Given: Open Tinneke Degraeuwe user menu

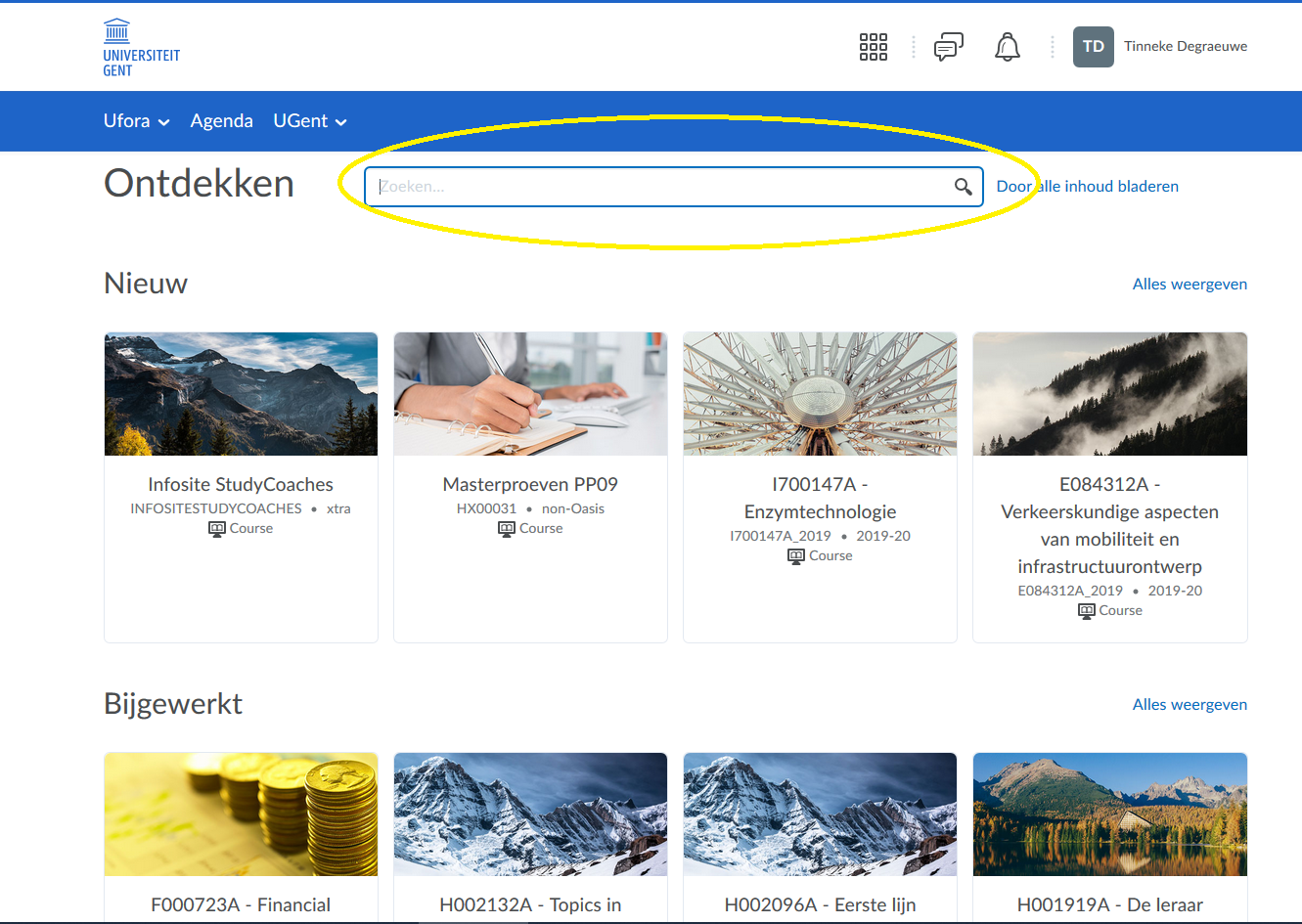Looking at the screenshot, I should (1185, 47).
